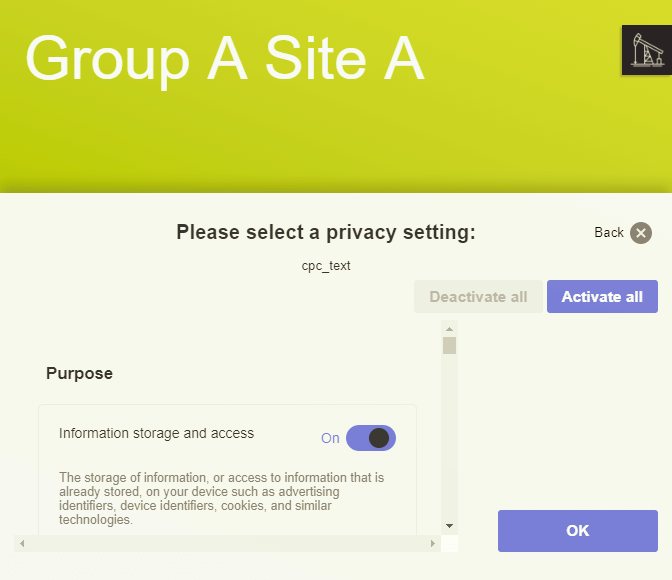This screenshot has height=580, width=672.
Task: Click the Group A Site A heading
Action: (225, 58)
